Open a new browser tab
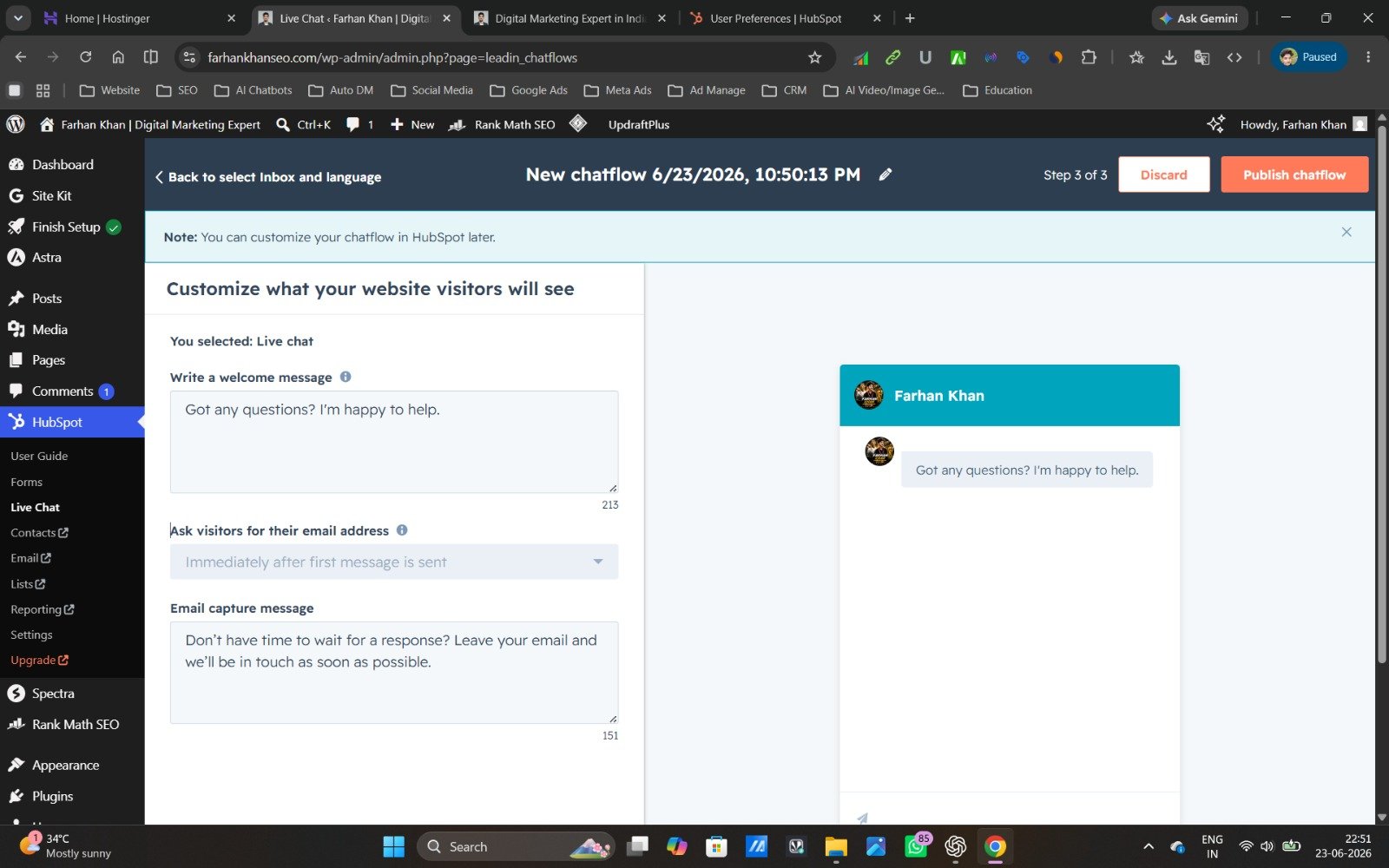Screen dimensions: 1389x868 click(910, 18)
